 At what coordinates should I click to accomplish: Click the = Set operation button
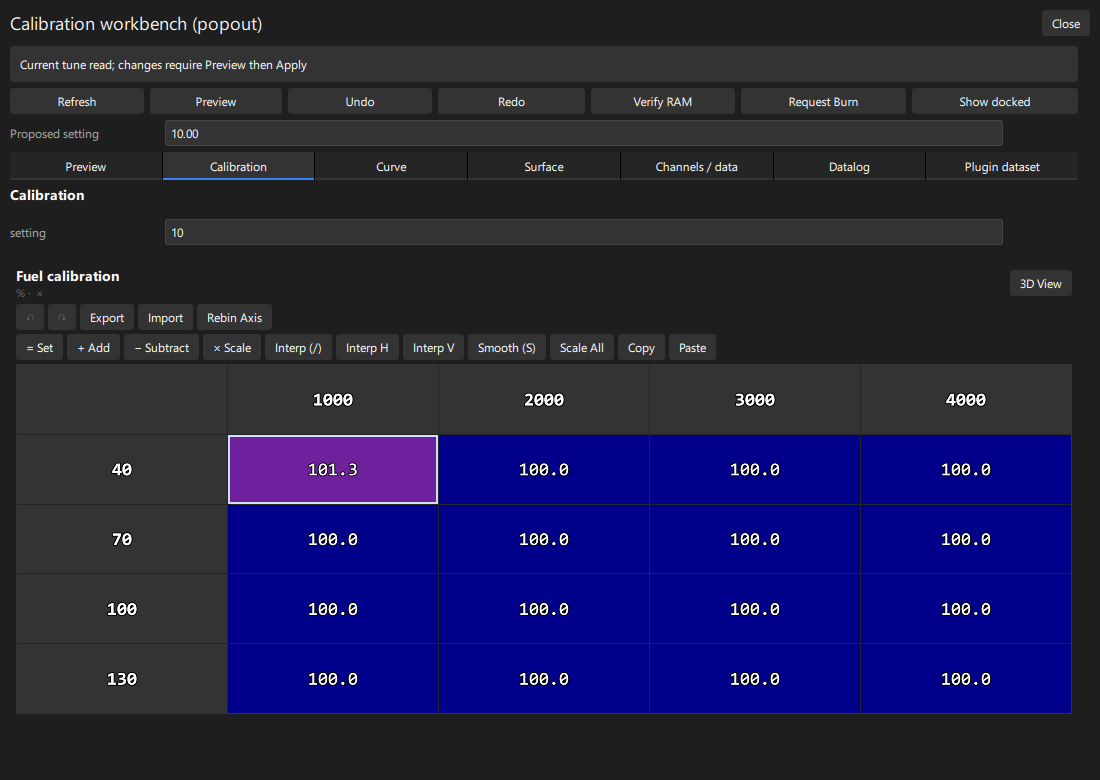39,348
